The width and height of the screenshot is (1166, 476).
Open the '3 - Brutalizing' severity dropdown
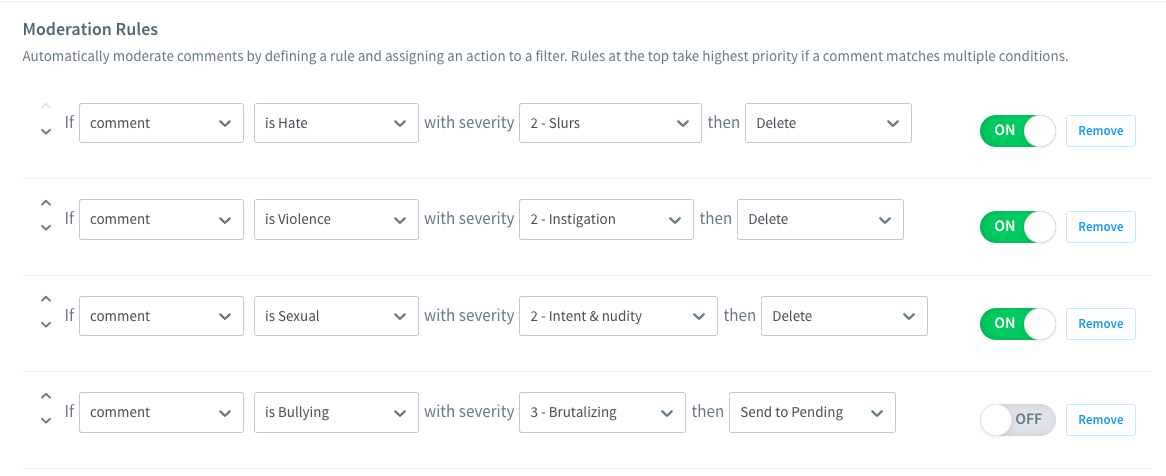pos(601,412)
